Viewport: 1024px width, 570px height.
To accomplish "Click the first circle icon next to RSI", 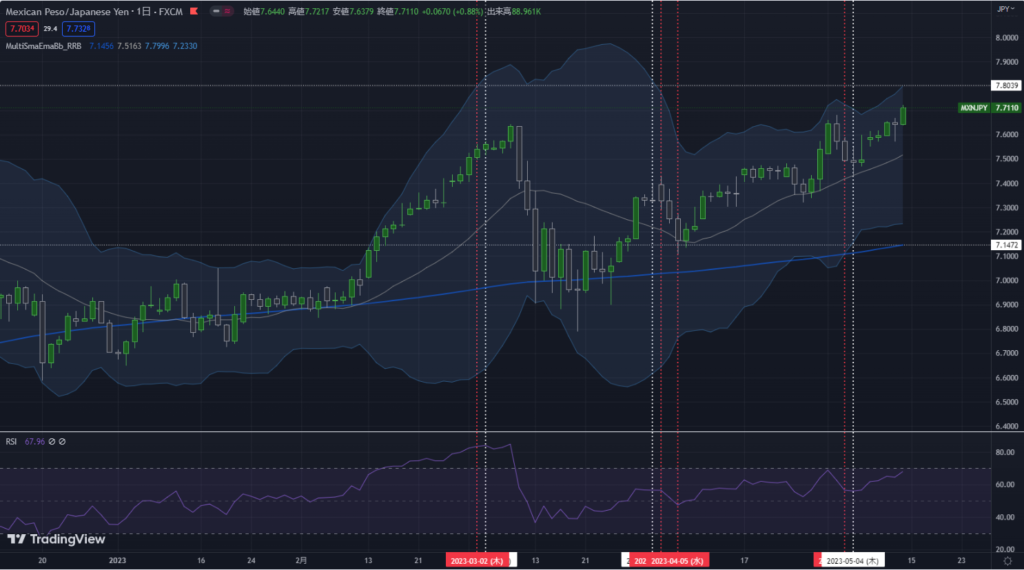I will (x=52, y=441).
